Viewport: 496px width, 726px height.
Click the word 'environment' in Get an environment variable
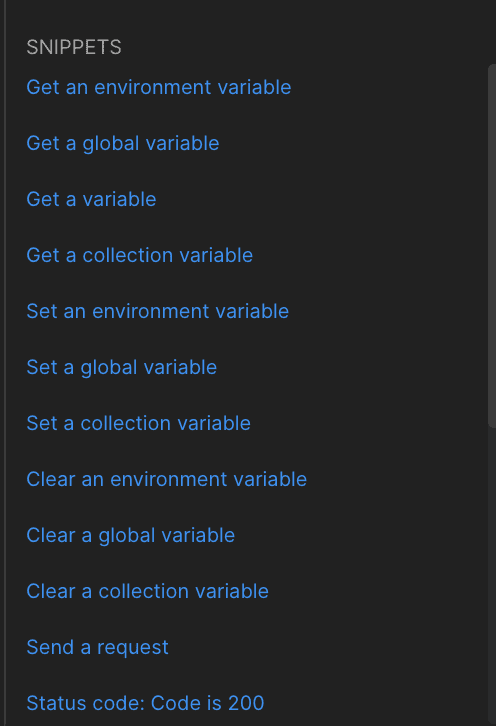(x=153, y=88)
